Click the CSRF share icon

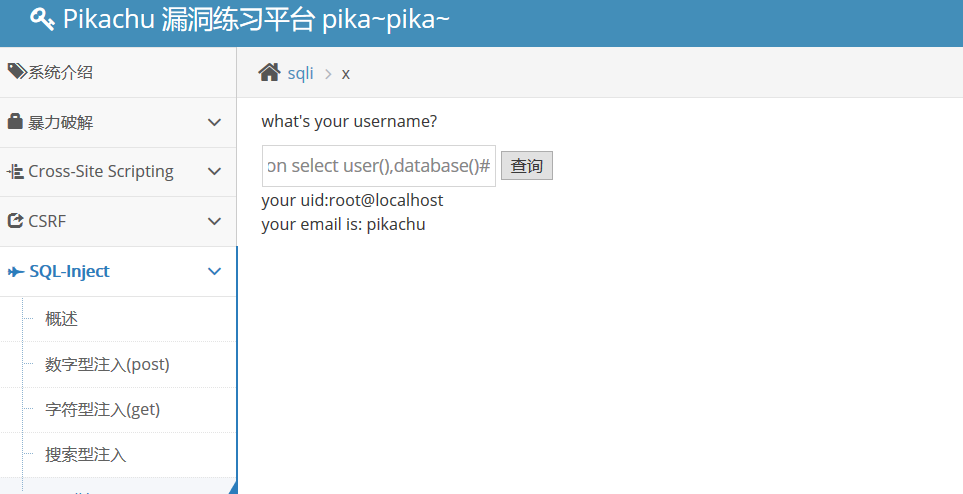15,221
